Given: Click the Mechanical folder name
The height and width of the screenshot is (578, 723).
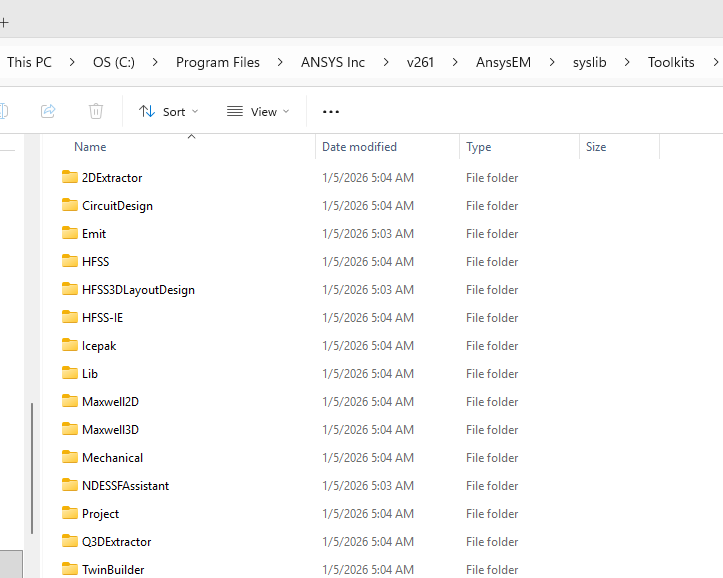Looking at the screenshot, I should (x=113, y=458).
